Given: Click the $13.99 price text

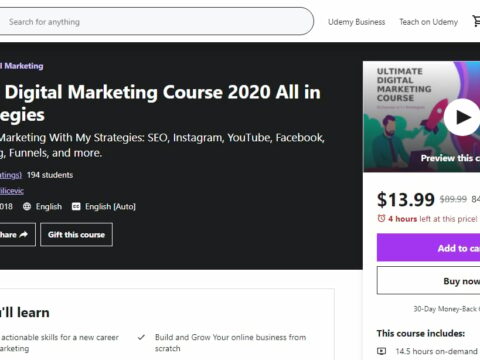Looking at the screenshot, I should (x=406, y=199).
